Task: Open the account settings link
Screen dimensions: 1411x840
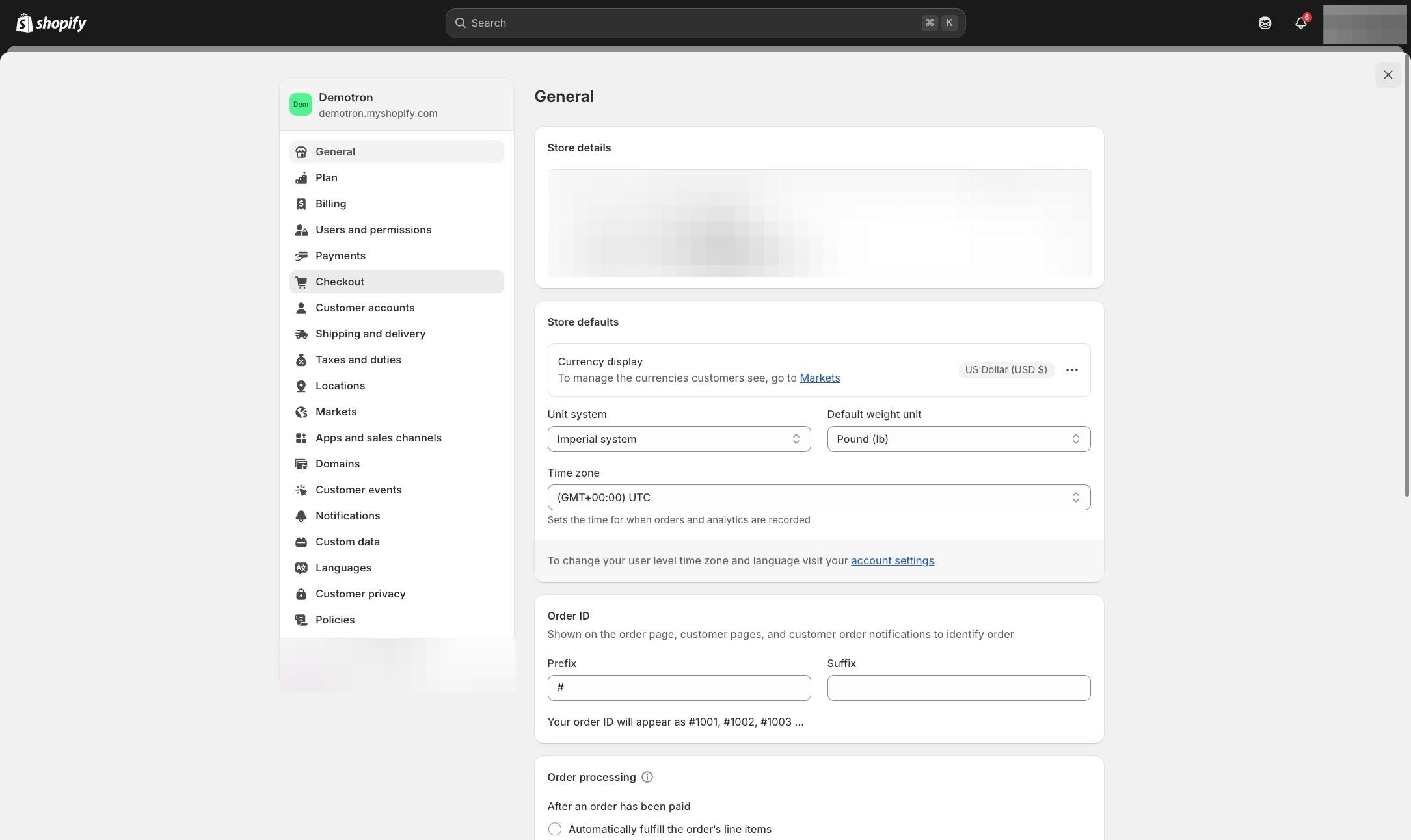Action: (892, 560)
